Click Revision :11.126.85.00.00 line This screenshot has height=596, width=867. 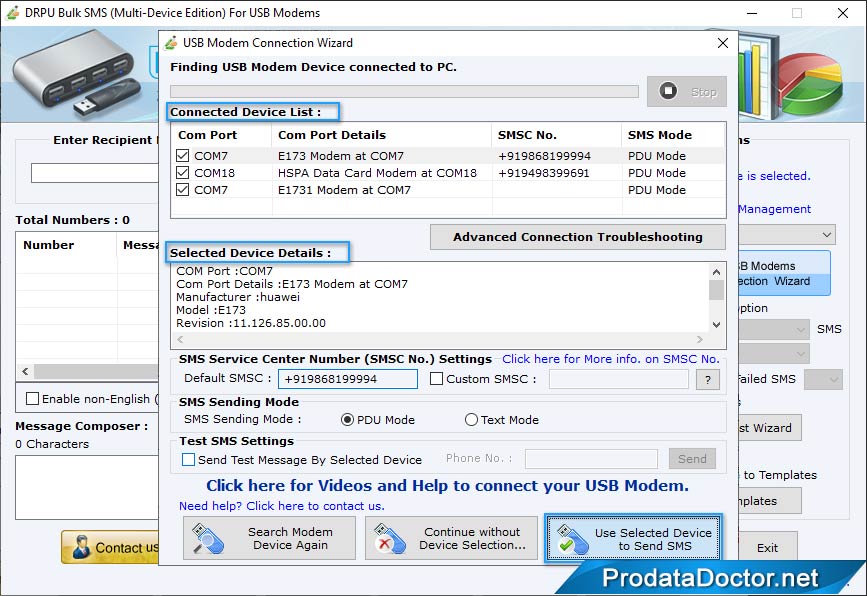251,323
